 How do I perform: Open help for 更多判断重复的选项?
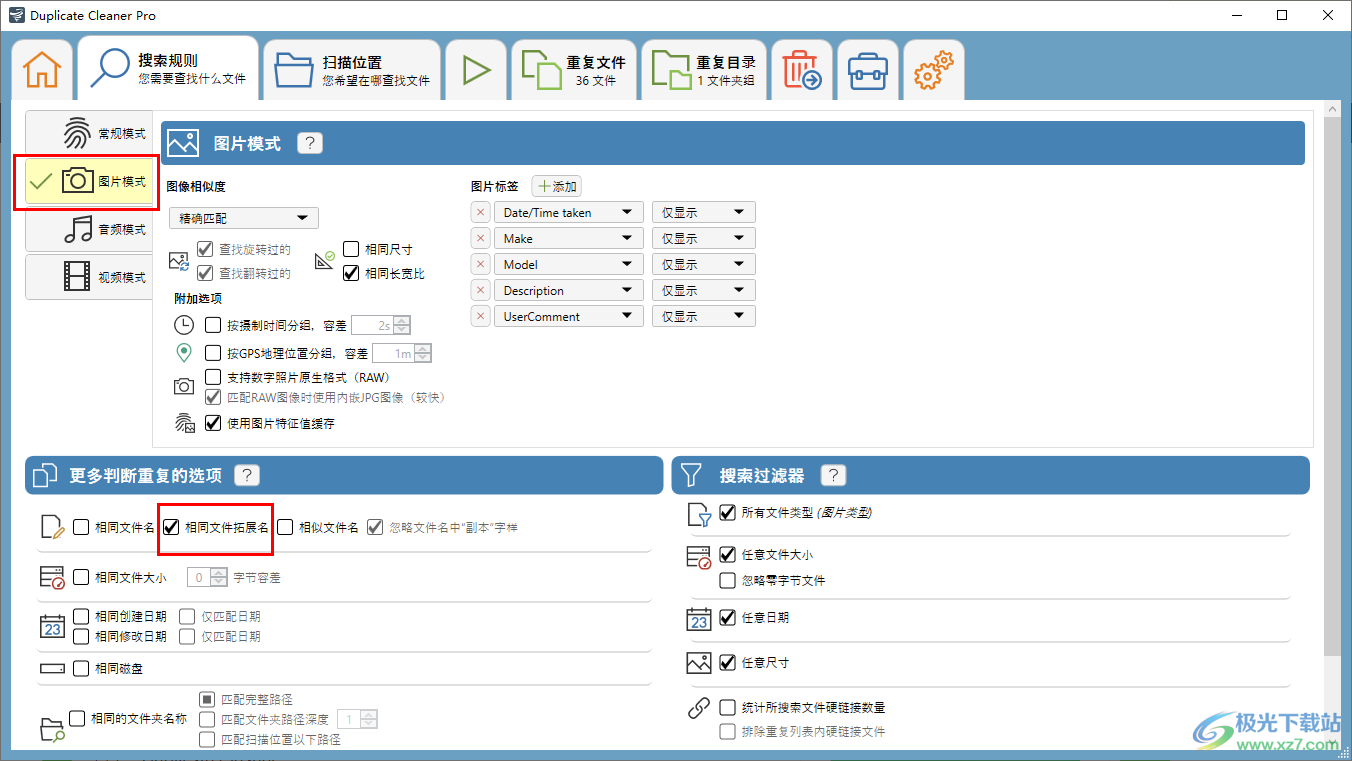coord(246,475)
